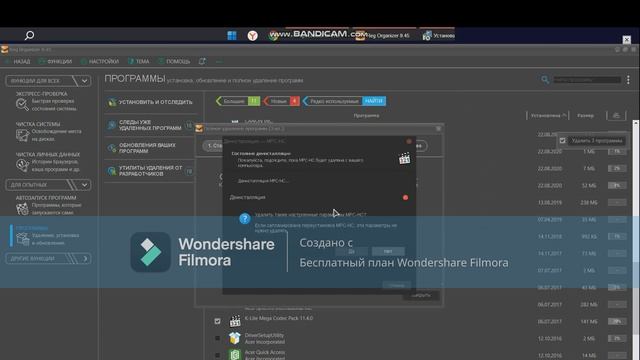Click the Обновления ваших программ icon
The width and height of the screenshot is (640, 360).
pos(112,148)
